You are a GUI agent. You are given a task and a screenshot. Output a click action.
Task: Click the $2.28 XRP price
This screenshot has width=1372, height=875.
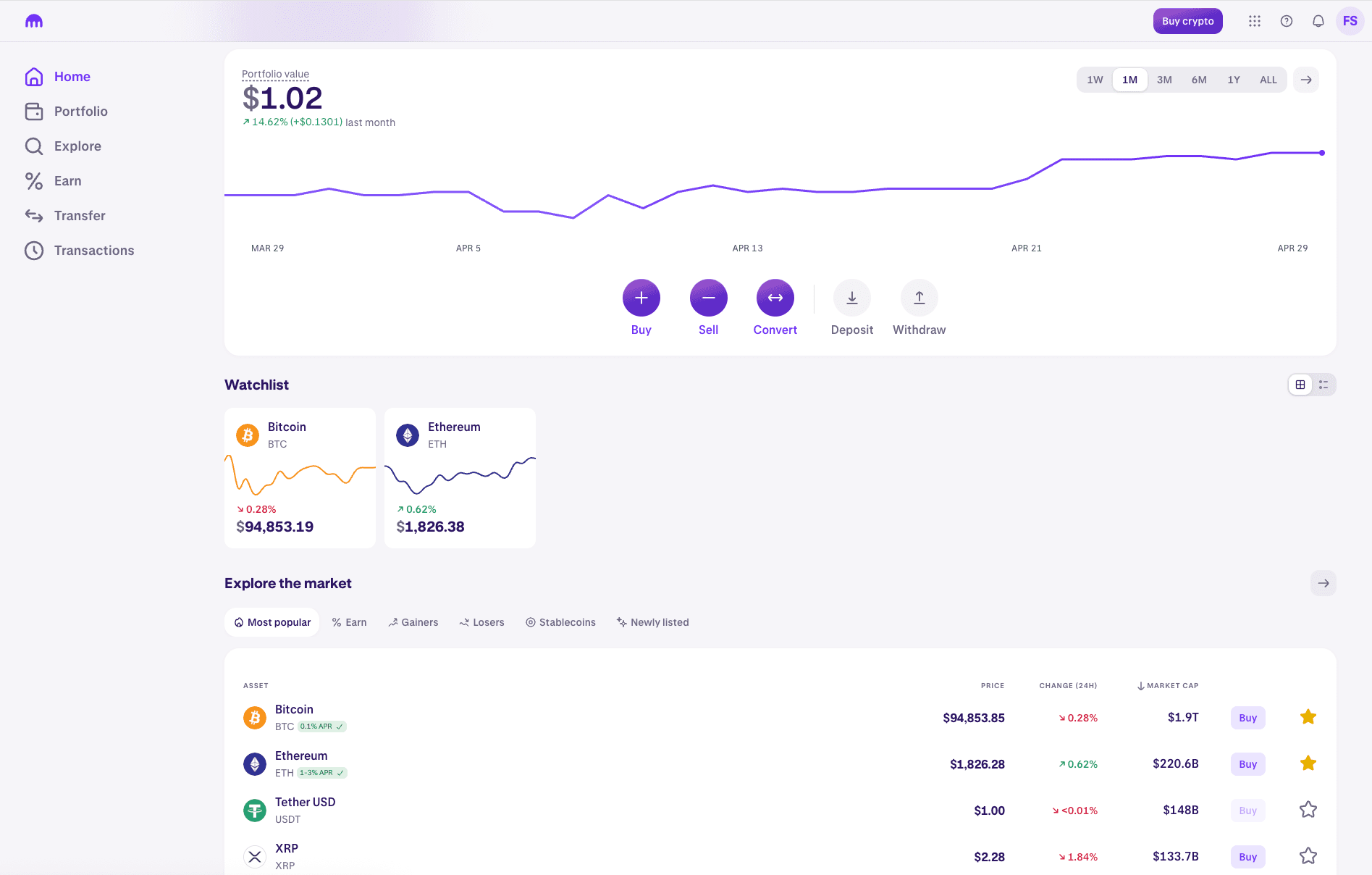point(989,857)
